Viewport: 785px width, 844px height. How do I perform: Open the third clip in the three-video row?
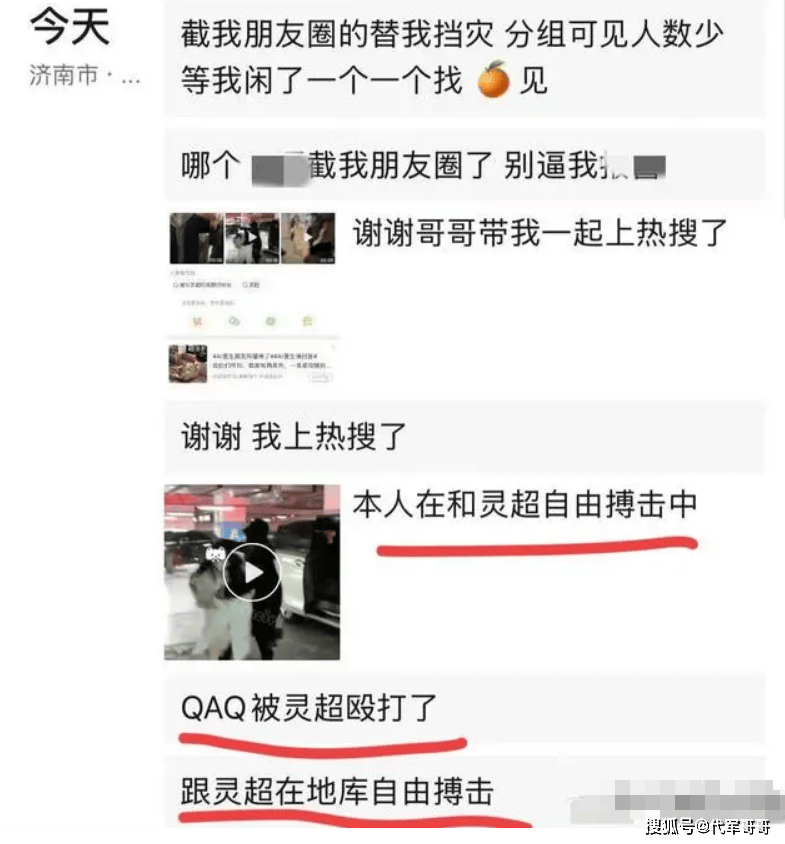[x=308, y=238]
